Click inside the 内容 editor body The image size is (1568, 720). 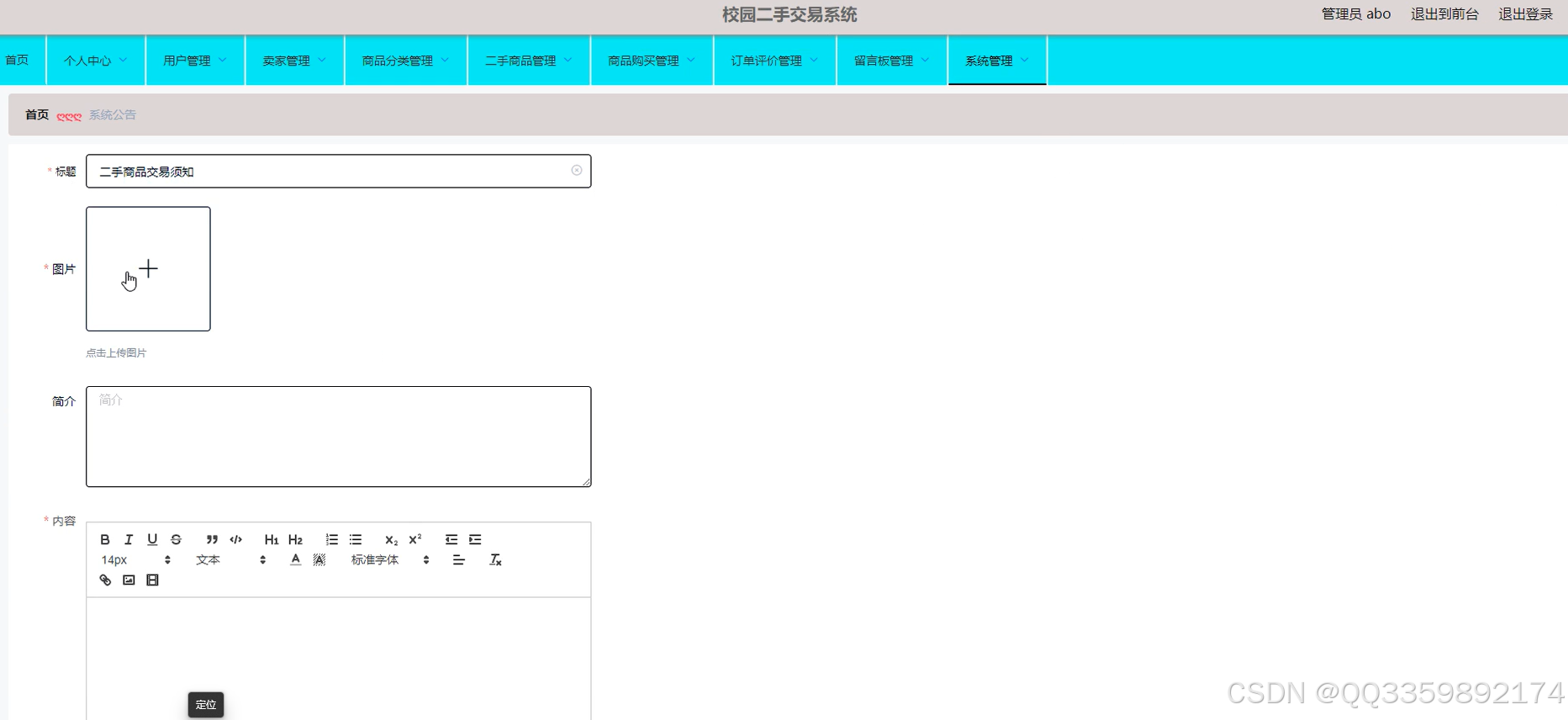pyautogui.click(x=339, y=659)
